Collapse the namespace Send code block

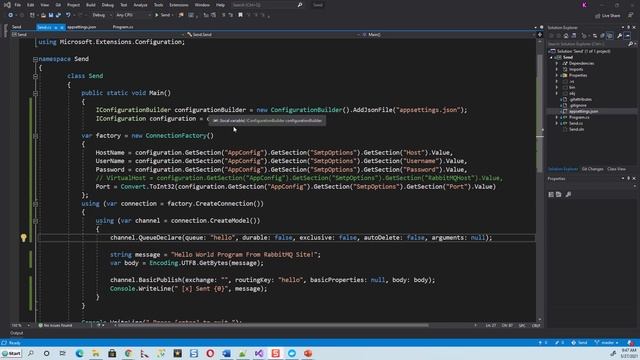[36, 59]
